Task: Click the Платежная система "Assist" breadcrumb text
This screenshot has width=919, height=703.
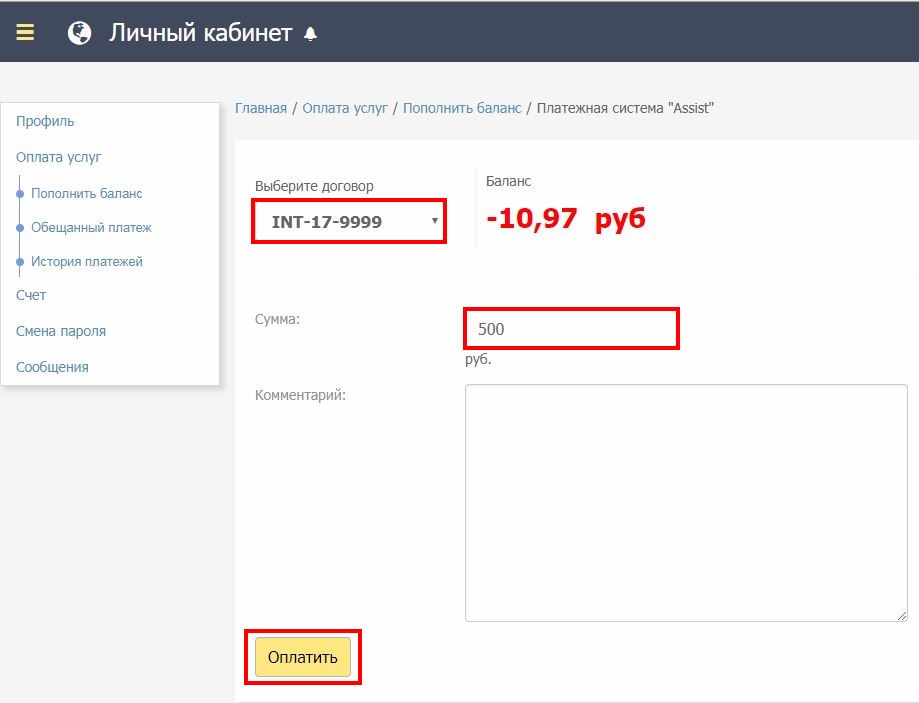Action: click(x=625, y=108)
